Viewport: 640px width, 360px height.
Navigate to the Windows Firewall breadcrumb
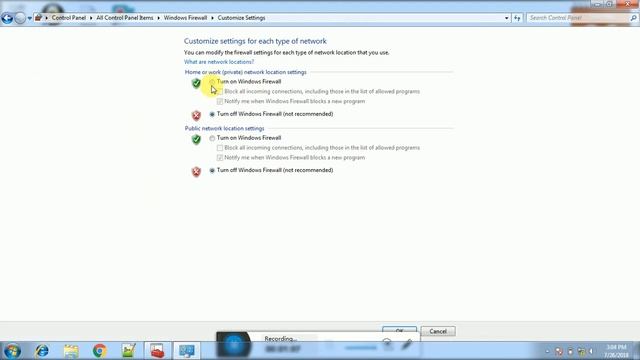pyautogui.click(x=185, y=18)
